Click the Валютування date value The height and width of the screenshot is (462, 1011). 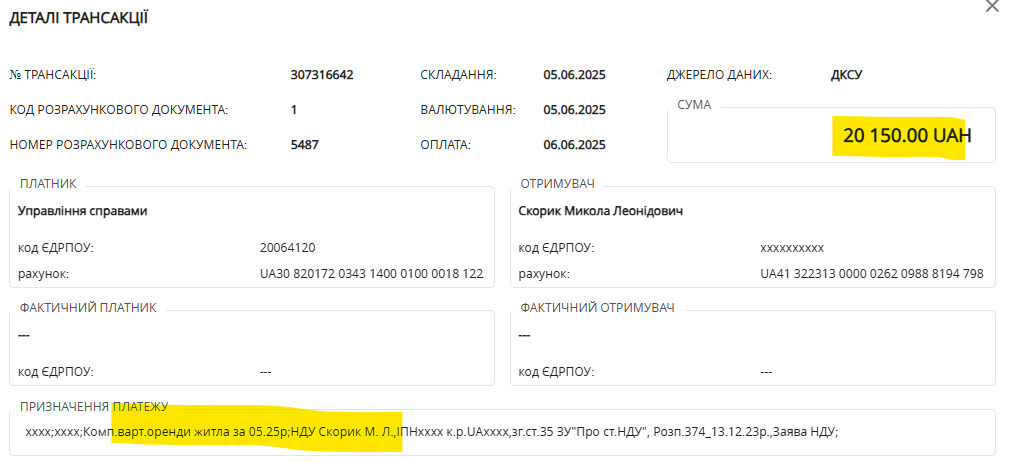tap(574, 110)
